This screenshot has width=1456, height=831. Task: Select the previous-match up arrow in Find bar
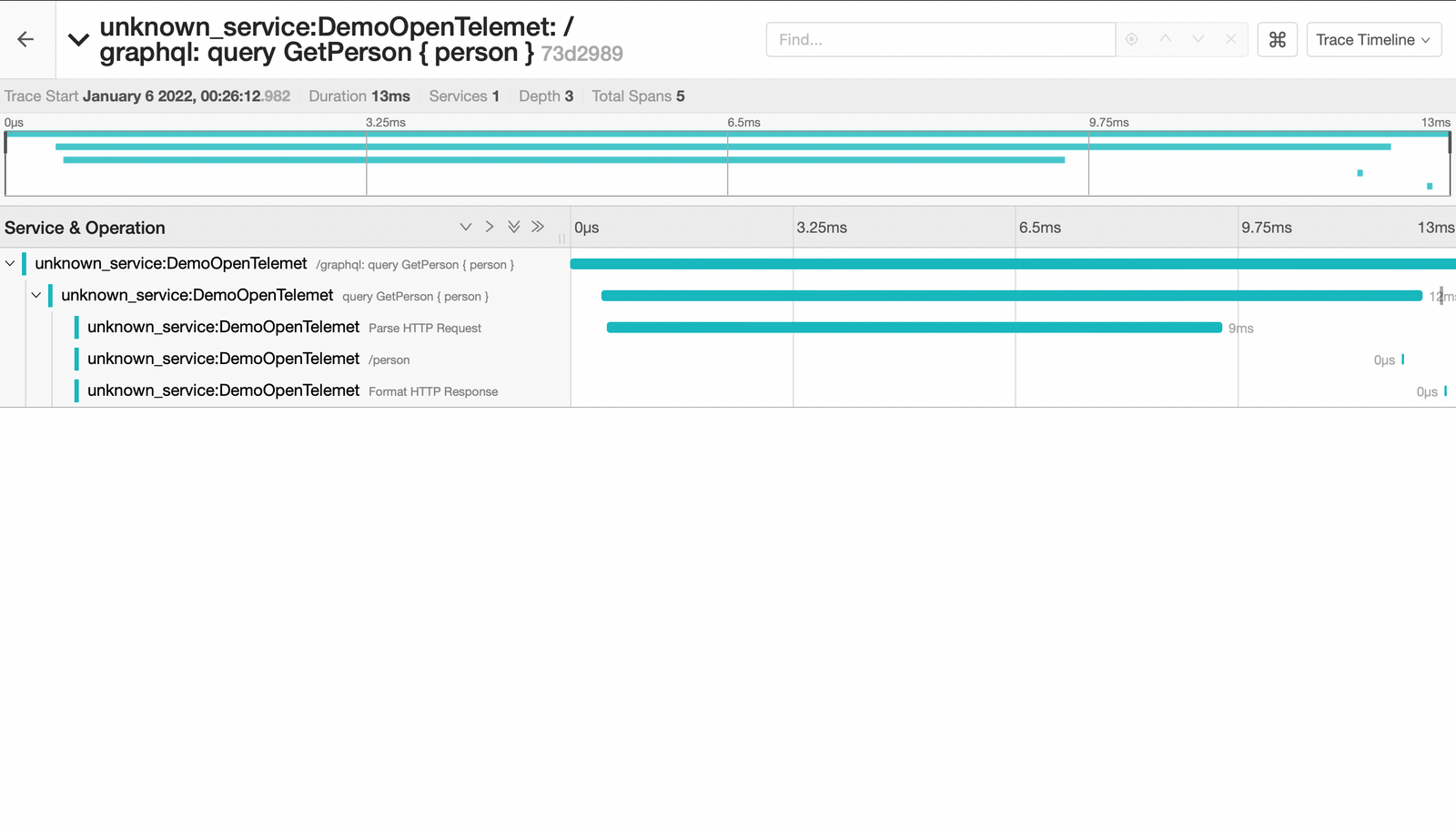[x=1164, y=39]
